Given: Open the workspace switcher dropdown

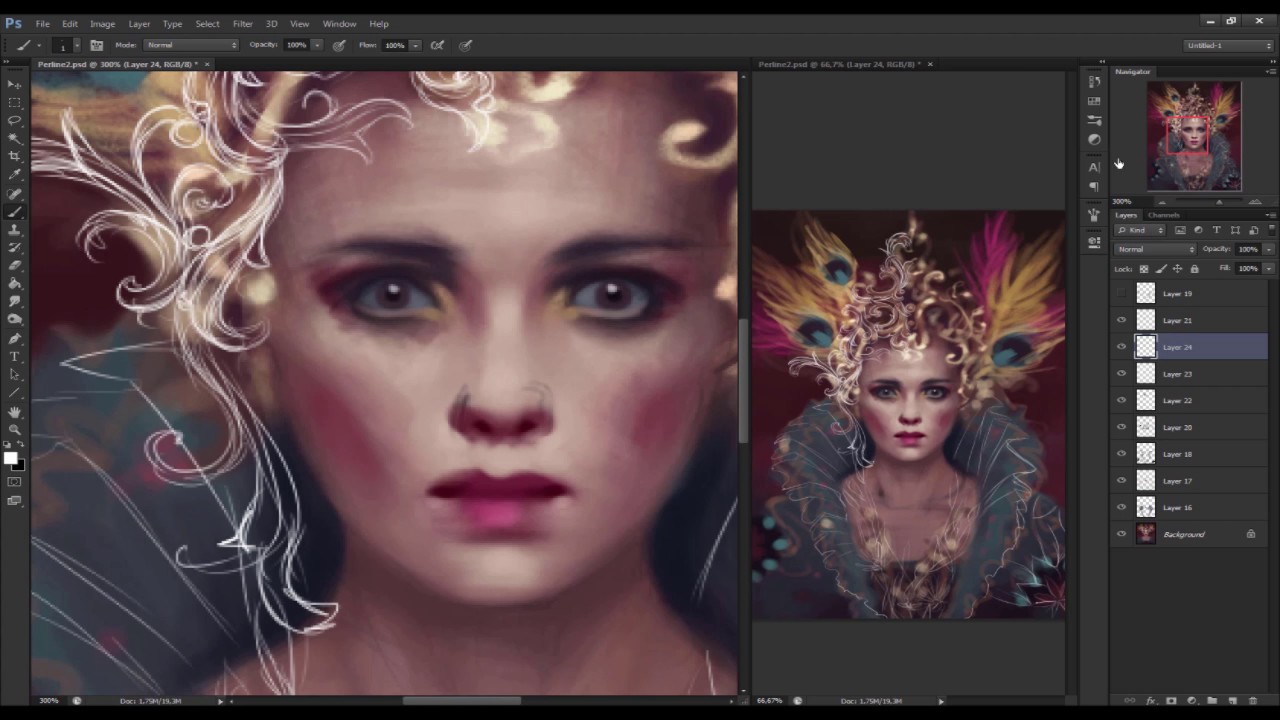Looking at the screenshot, I should click(x=1229, y=45).
